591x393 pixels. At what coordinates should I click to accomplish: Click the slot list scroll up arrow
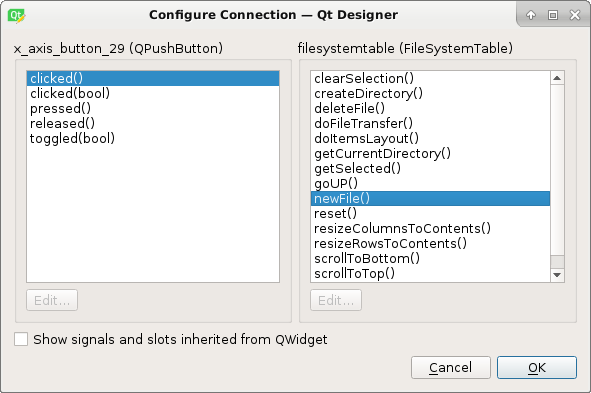[x=557, y=78]
